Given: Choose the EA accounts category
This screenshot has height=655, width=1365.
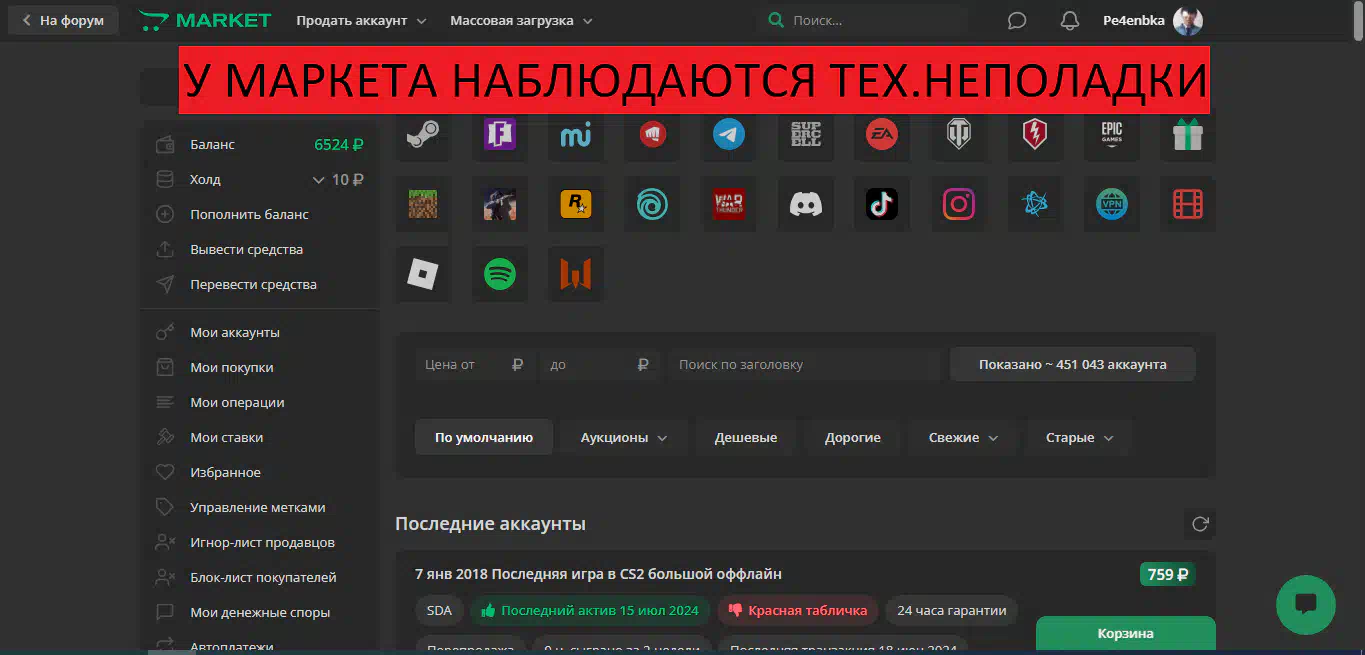Looking at the screenshot, I should click(x=882, y=134).
